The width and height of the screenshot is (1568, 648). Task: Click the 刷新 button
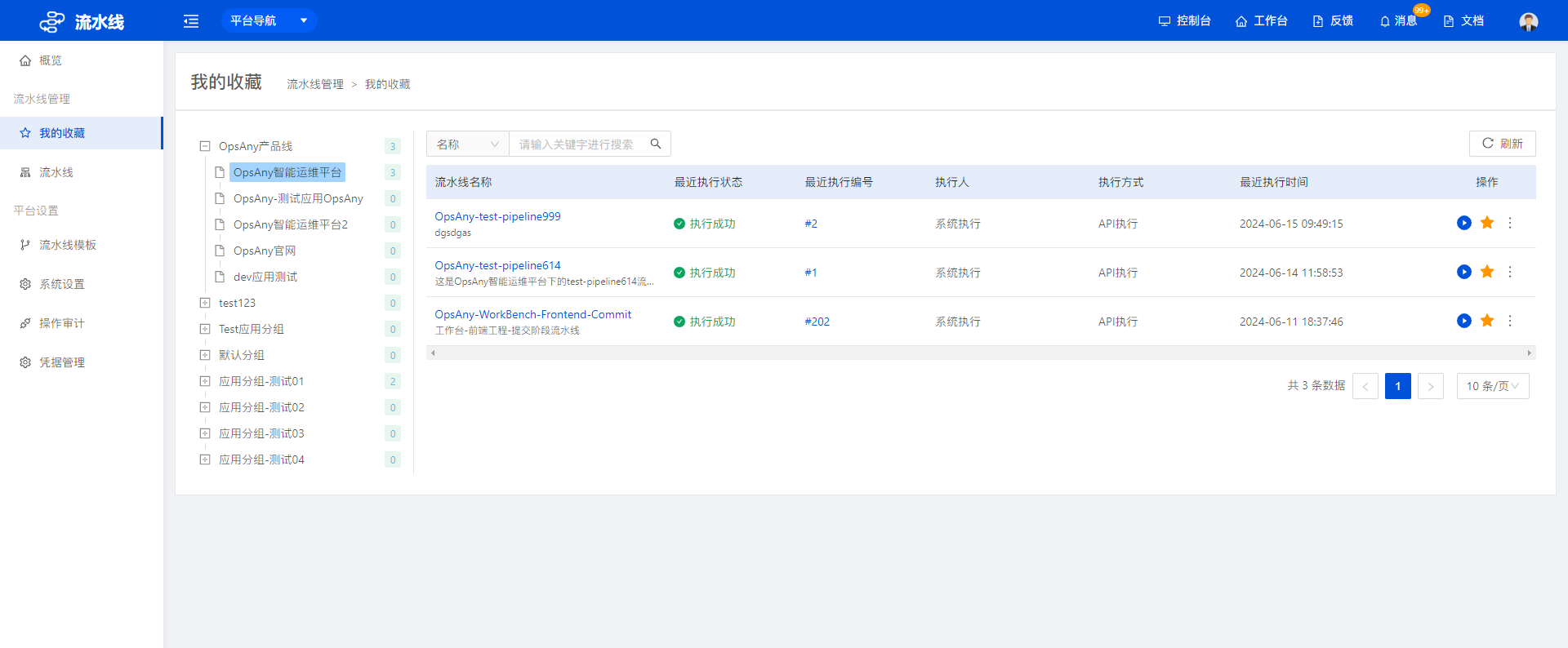point(1502,144)
